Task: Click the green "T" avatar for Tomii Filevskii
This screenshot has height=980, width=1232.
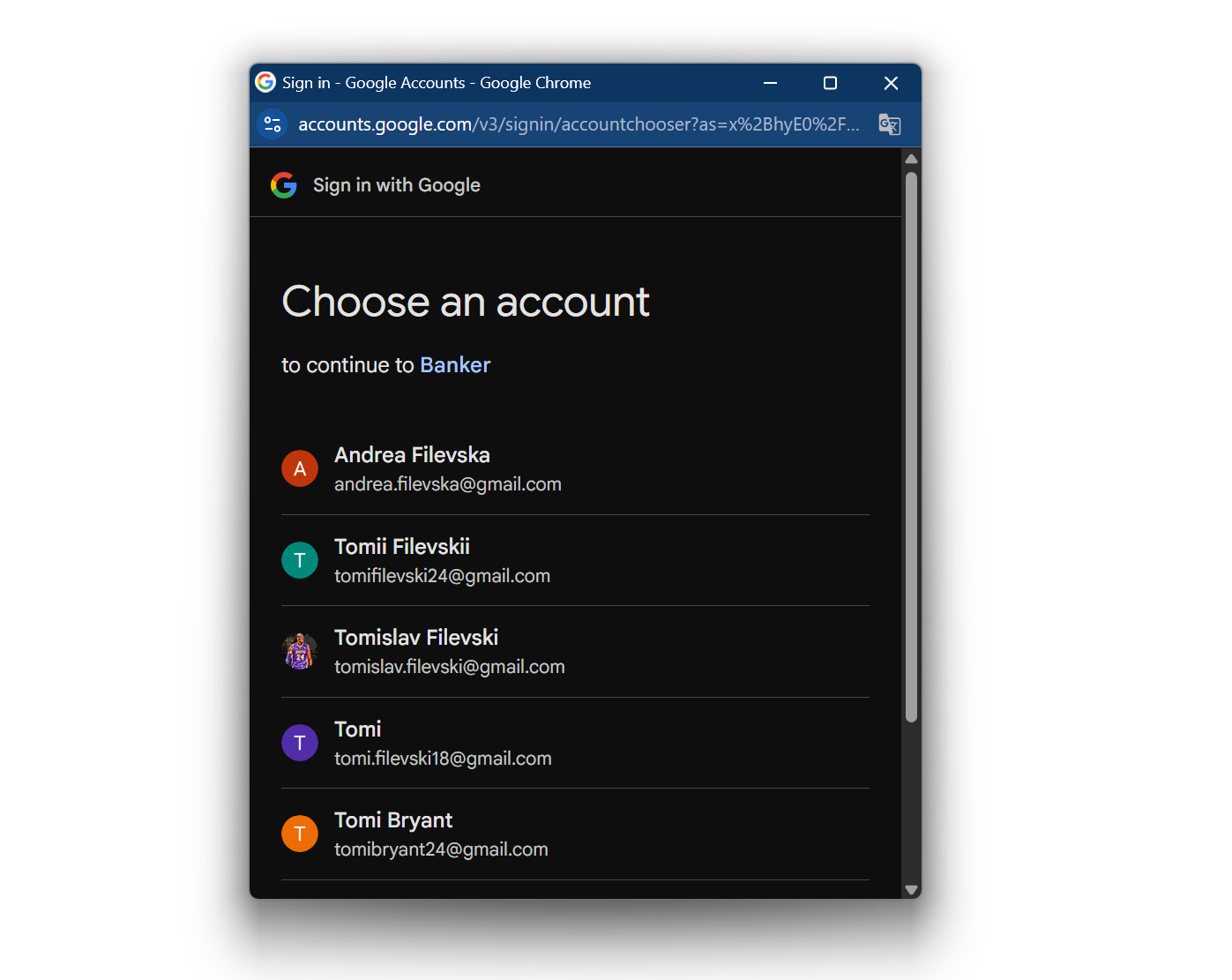Action: (300, 560)
